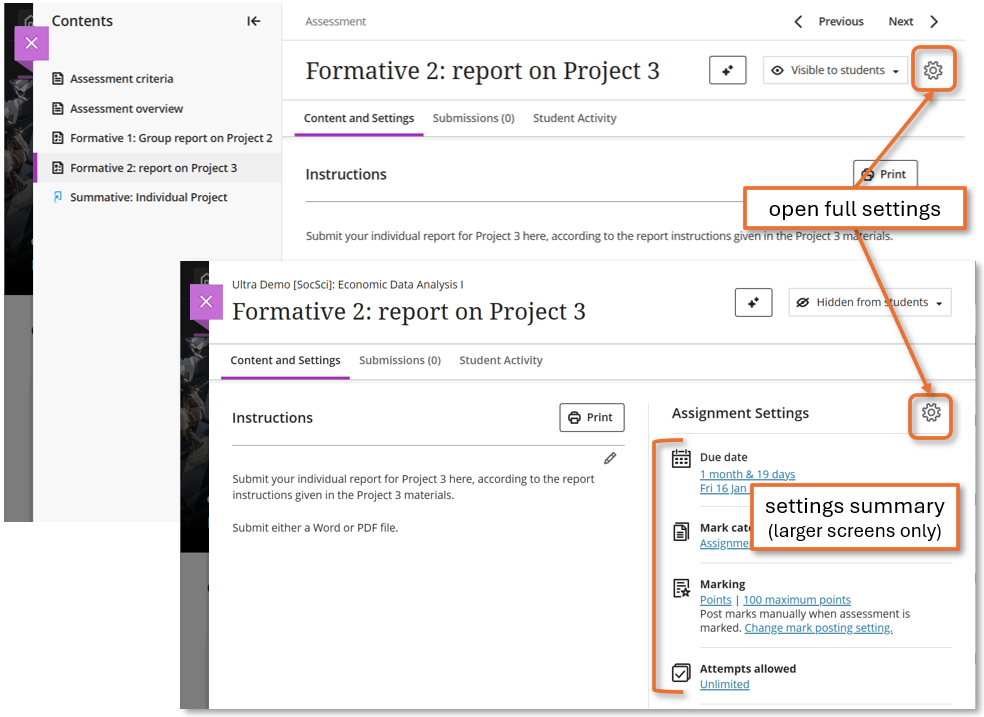Switch to Submissions (0) tab in lower window

[399, 360]
